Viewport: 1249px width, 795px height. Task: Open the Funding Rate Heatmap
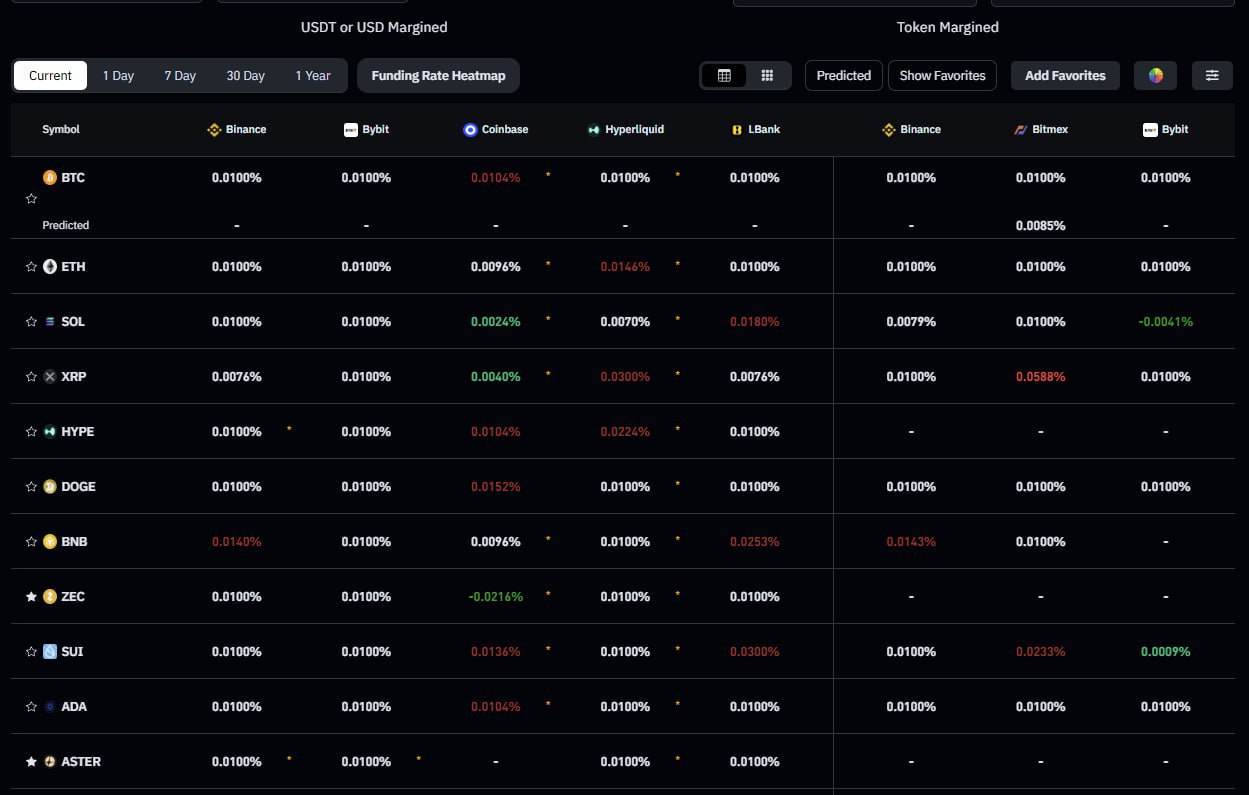point(437,75)
